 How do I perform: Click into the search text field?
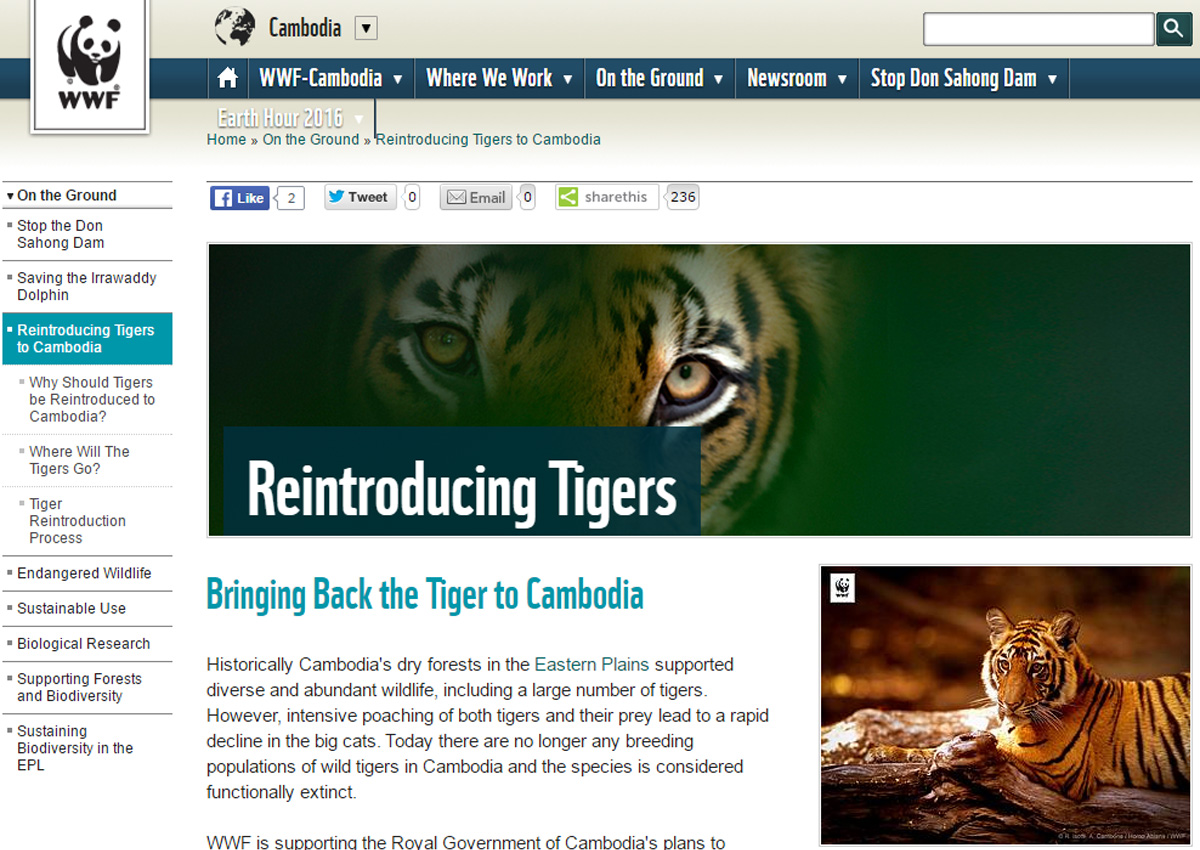coord(1038,29)
